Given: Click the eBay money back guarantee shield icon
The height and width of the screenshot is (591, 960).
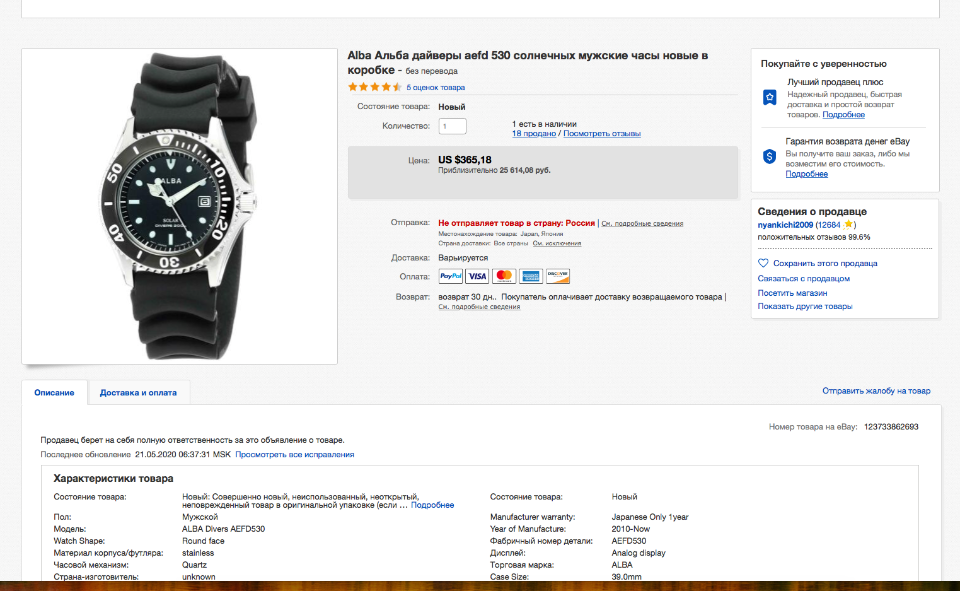Looking at the screenshot, I should coord(769,156).
